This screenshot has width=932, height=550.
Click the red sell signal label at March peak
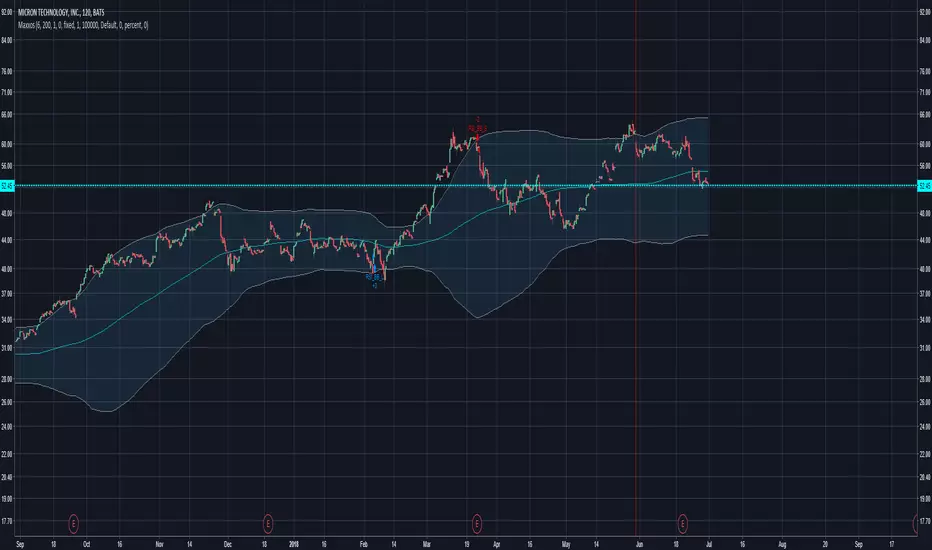click(477, 129)
